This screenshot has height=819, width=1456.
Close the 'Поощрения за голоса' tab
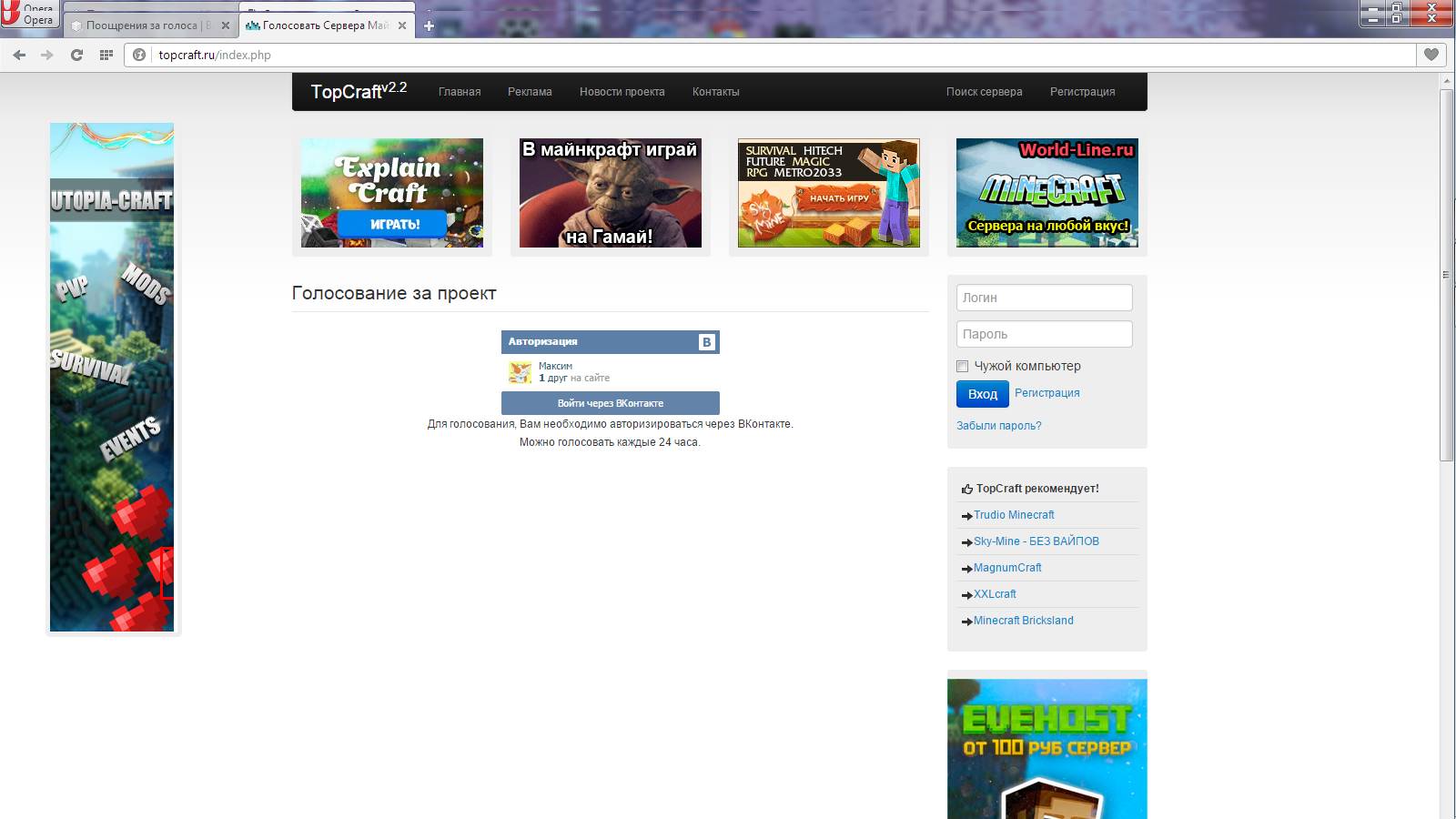(x=226, y=25)
